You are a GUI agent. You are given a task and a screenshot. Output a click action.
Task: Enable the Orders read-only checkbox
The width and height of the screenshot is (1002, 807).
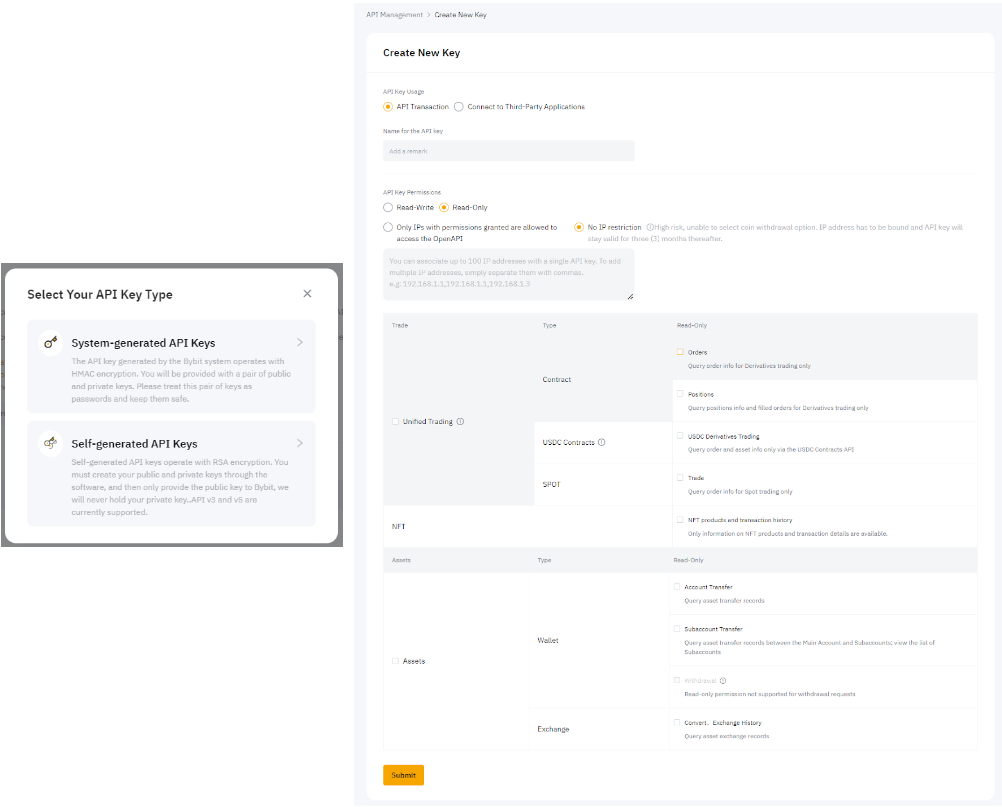point(680,352)
